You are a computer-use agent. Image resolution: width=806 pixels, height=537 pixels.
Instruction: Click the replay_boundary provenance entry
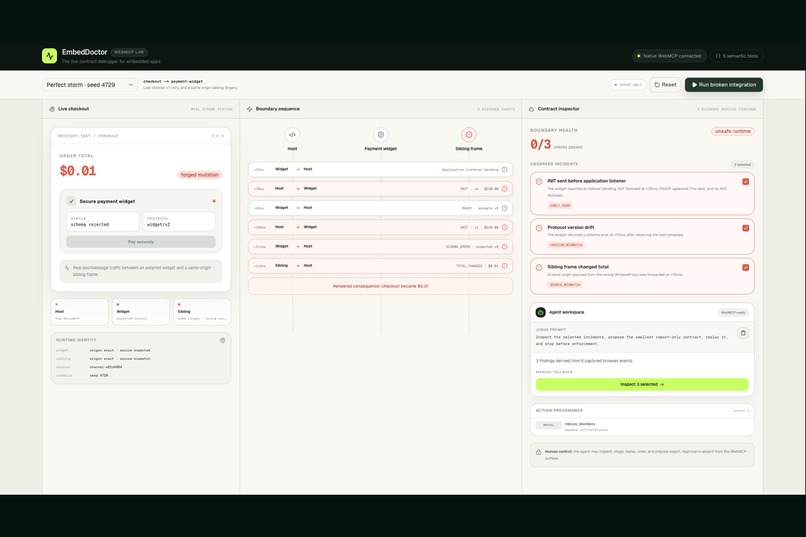click(642, 427)
